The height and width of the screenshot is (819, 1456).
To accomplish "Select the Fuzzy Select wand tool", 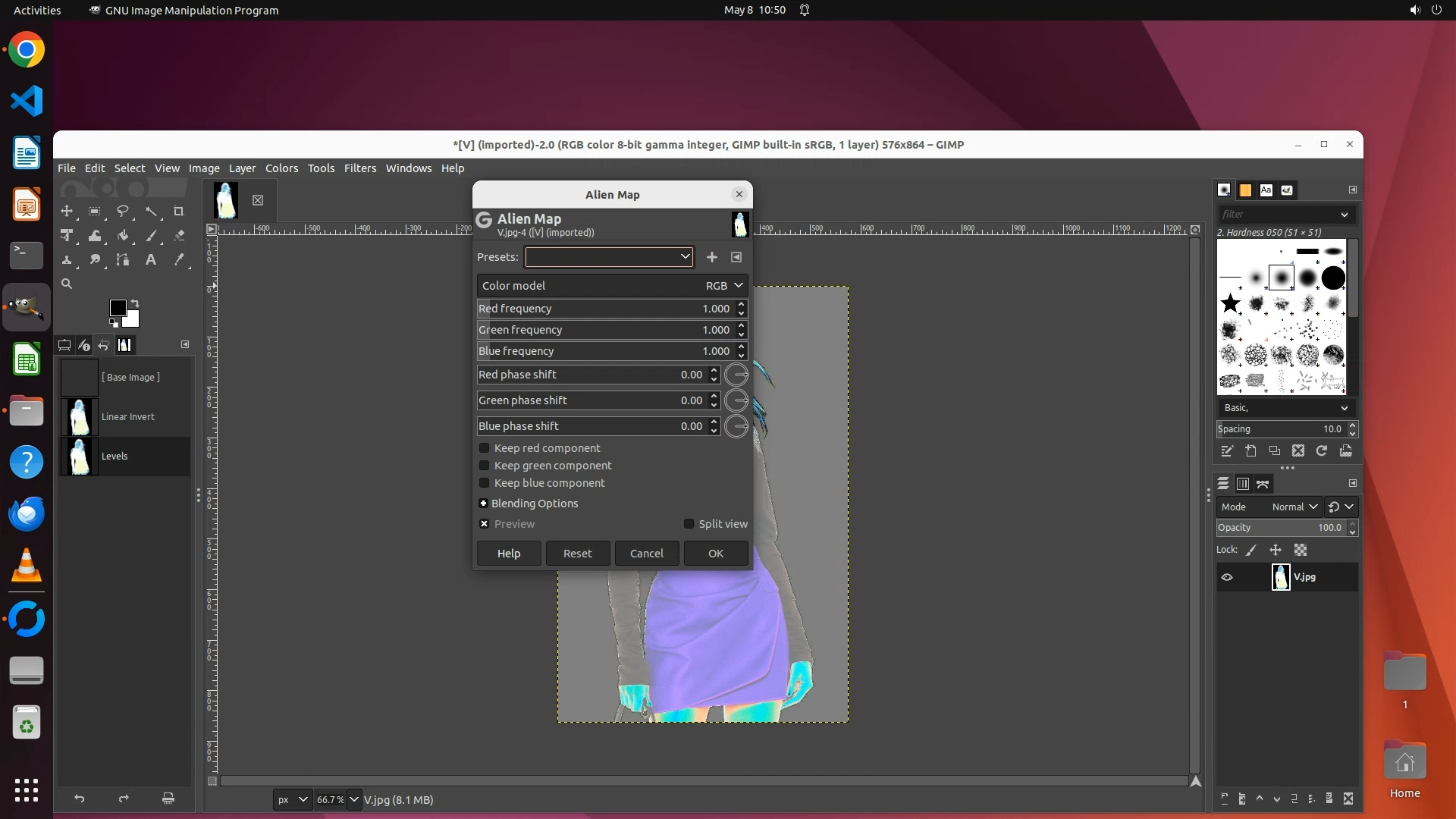I will 151,212.
